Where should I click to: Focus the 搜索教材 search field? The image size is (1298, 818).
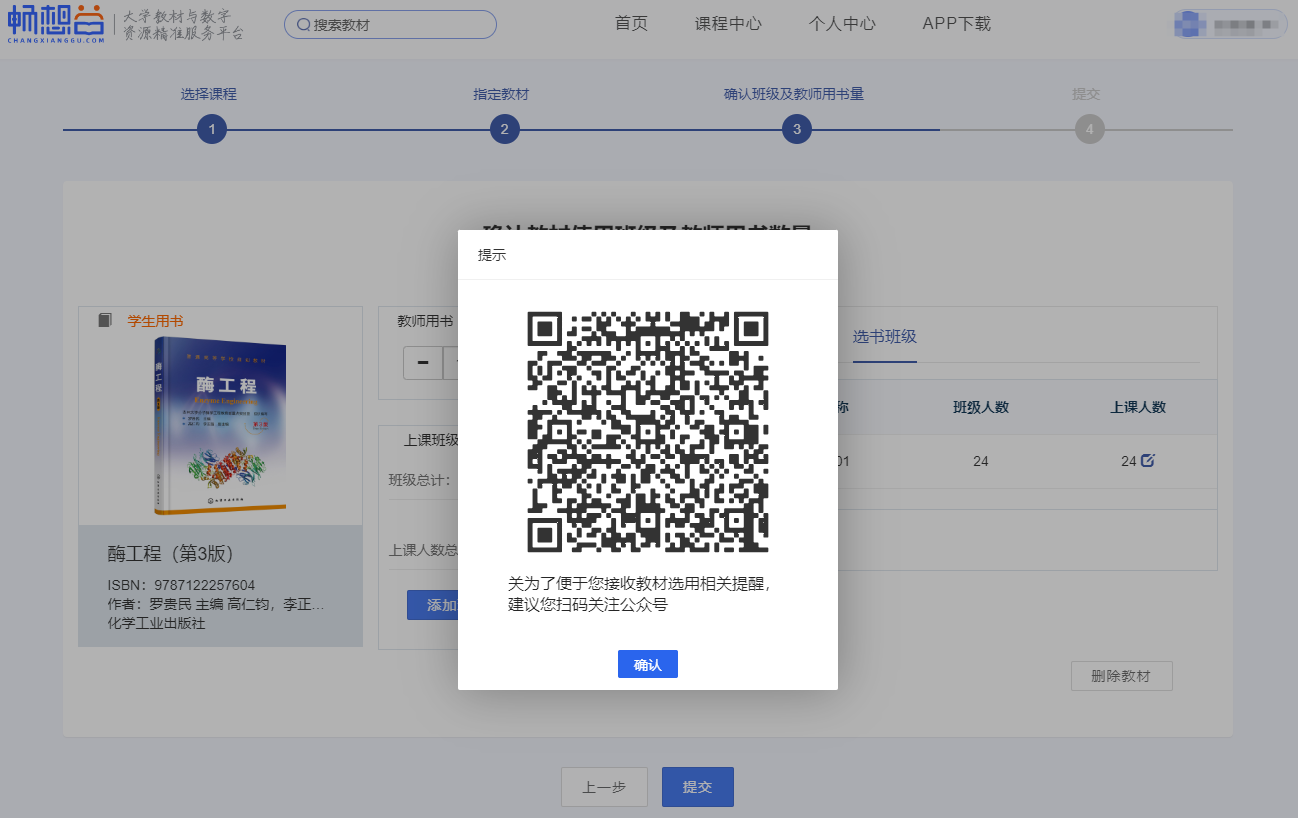click(400, 25)
